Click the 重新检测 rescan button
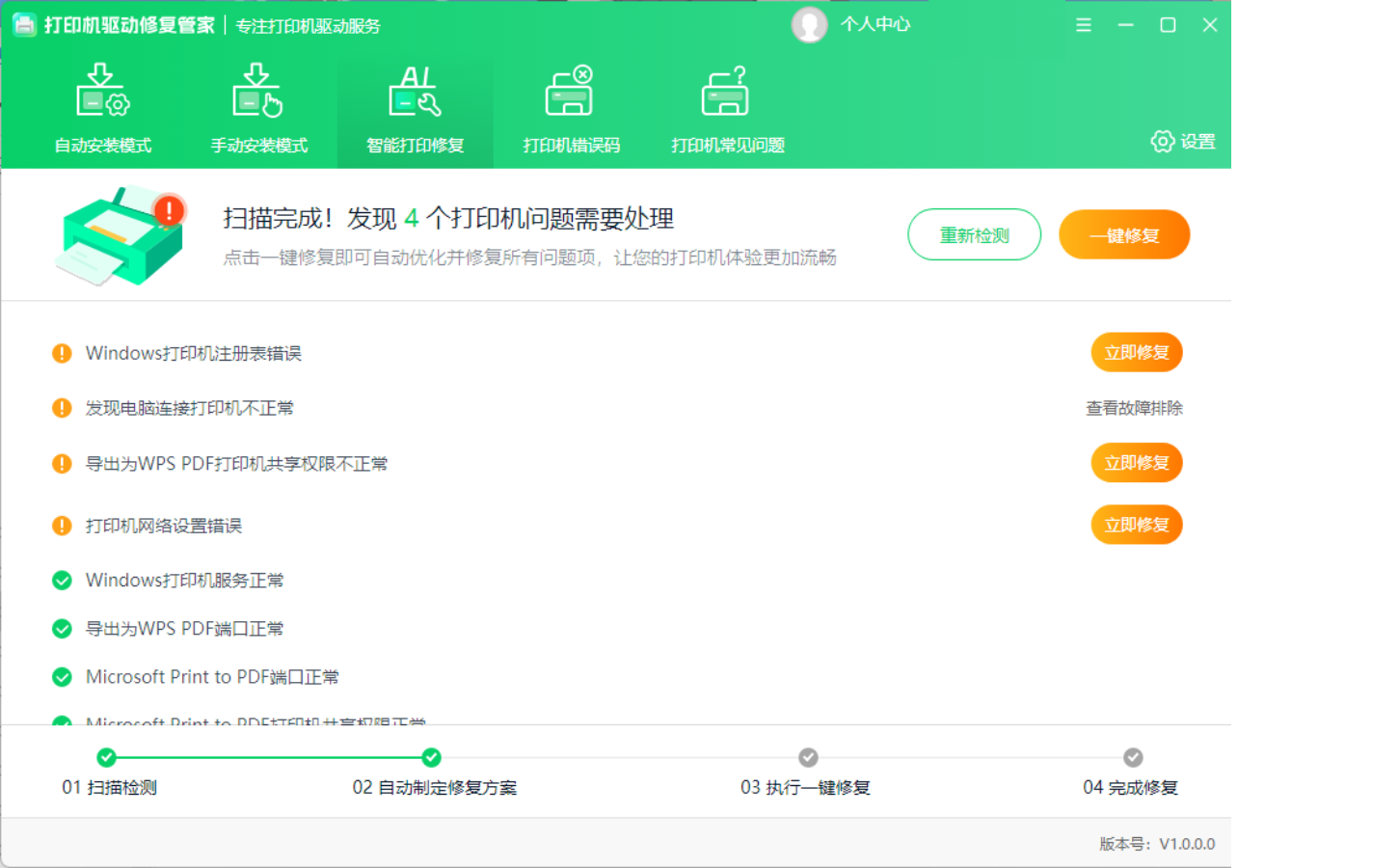The height and width of the screenshot is (868, 1400). point(974,235)
